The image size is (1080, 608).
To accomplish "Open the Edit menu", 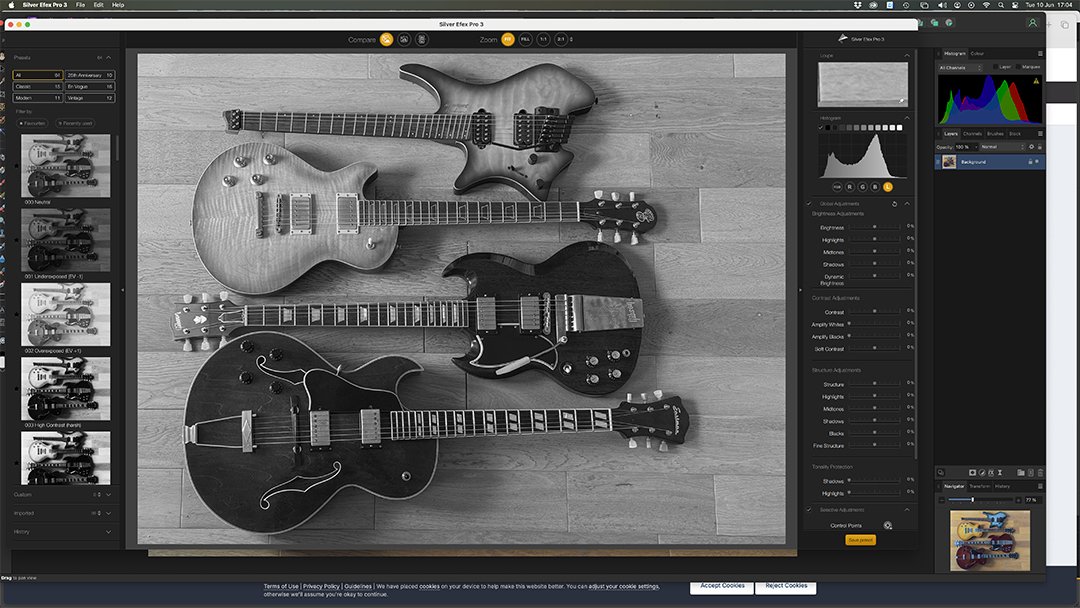I will pos(98,5).
